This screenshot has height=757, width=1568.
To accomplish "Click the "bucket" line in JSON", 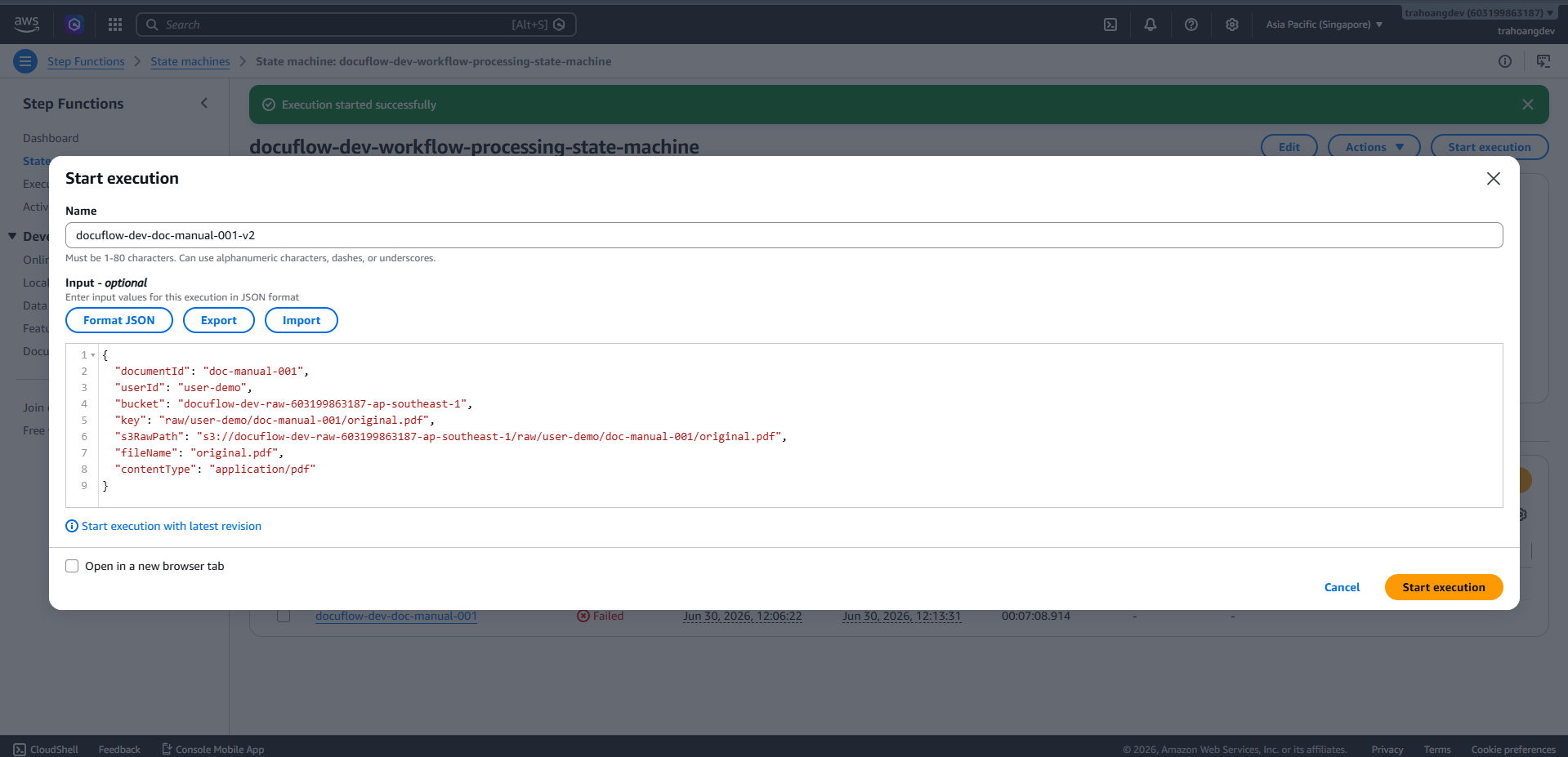I will (293, 404).
